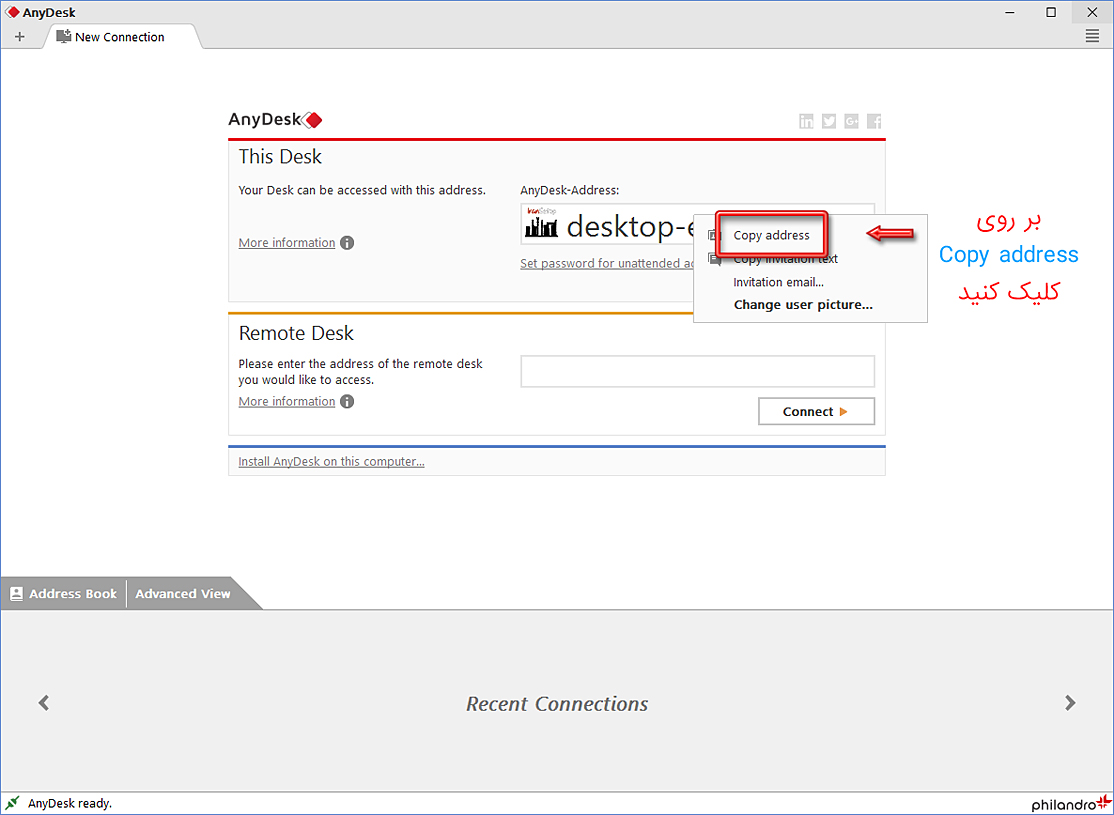Viewport: 1114px width, 815px height.
Task: Click the remote desk address input field
Action: coord(697,371)
